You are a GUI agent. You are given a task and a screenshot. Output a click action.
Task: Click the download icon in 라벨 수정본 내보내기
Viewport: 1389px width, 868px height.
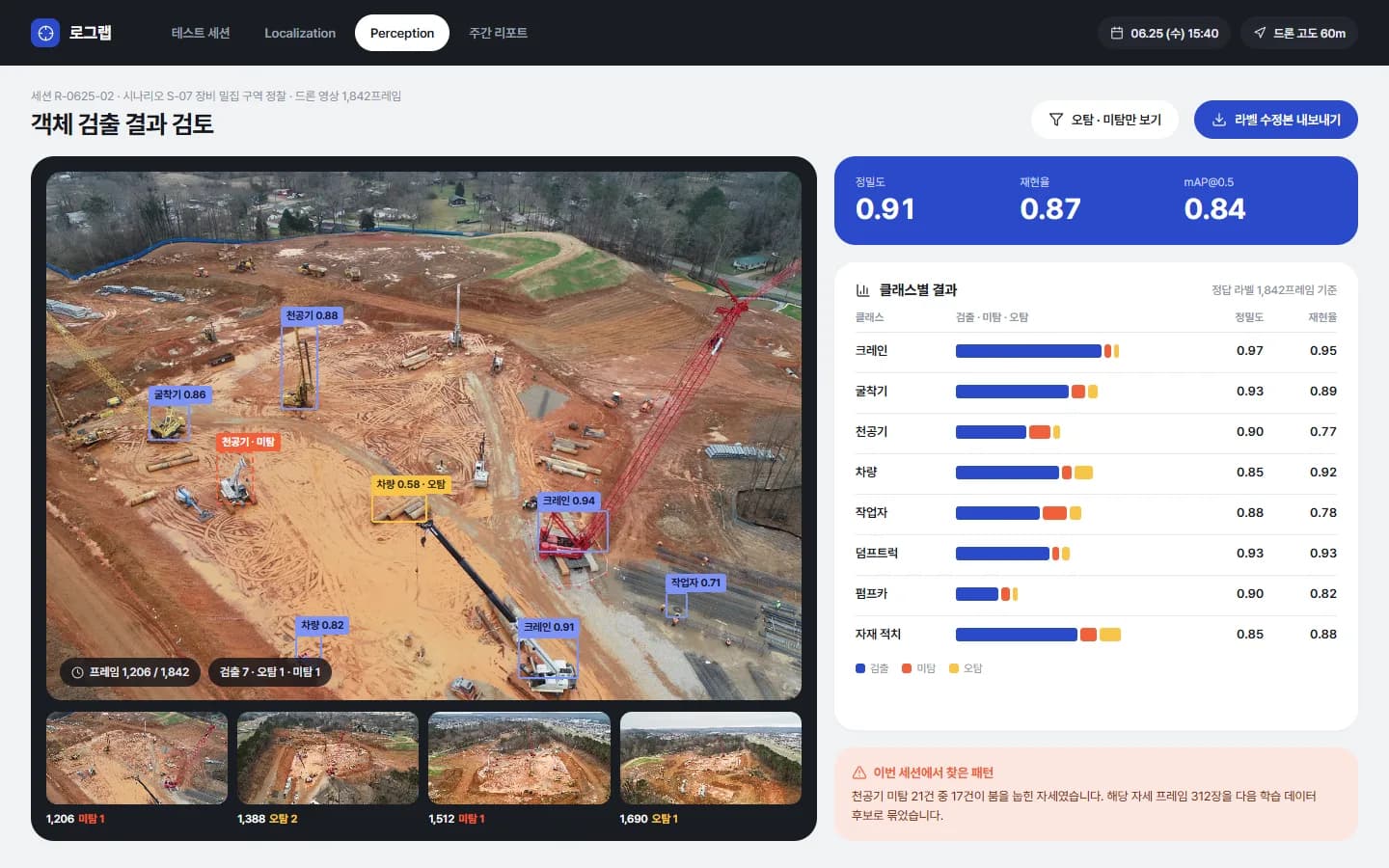(1219, 120)
